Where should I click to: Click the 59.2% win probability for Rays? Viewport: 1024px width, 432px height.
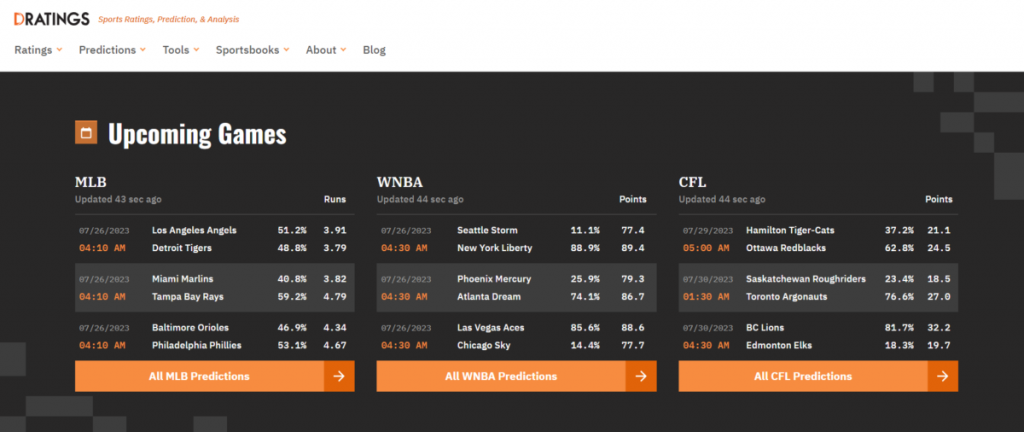291,296
